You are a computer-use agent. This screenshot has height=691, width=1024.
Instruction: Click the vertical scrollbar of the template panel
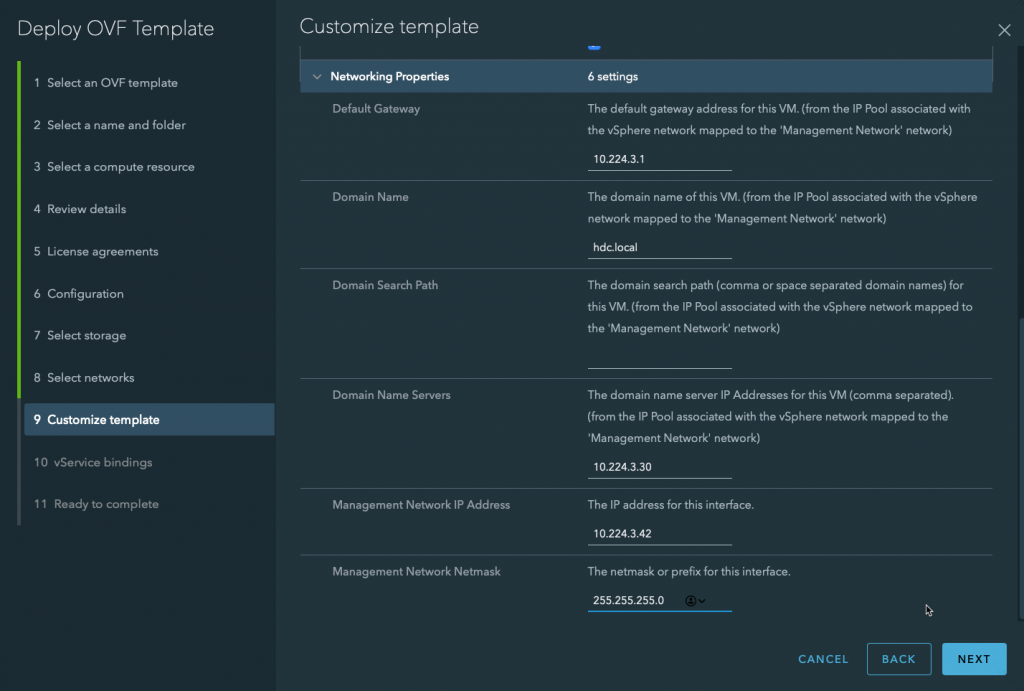(1021, 468)
